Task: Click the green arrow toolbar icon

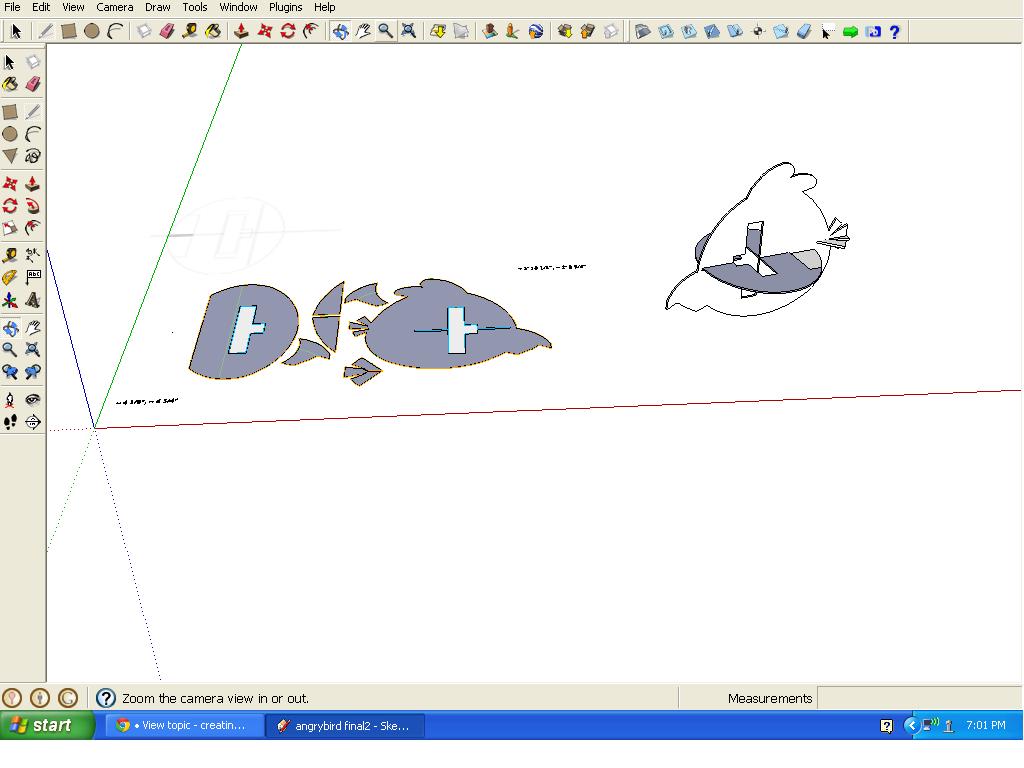Action: (x=850, y=32)
